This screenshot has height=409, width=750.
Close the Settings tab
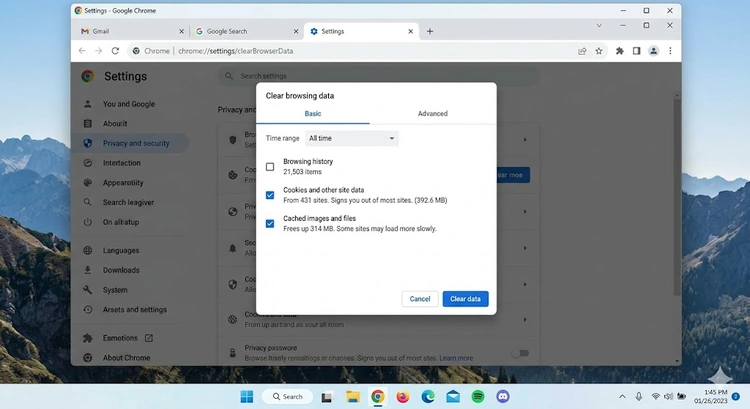tap(410, 31)
